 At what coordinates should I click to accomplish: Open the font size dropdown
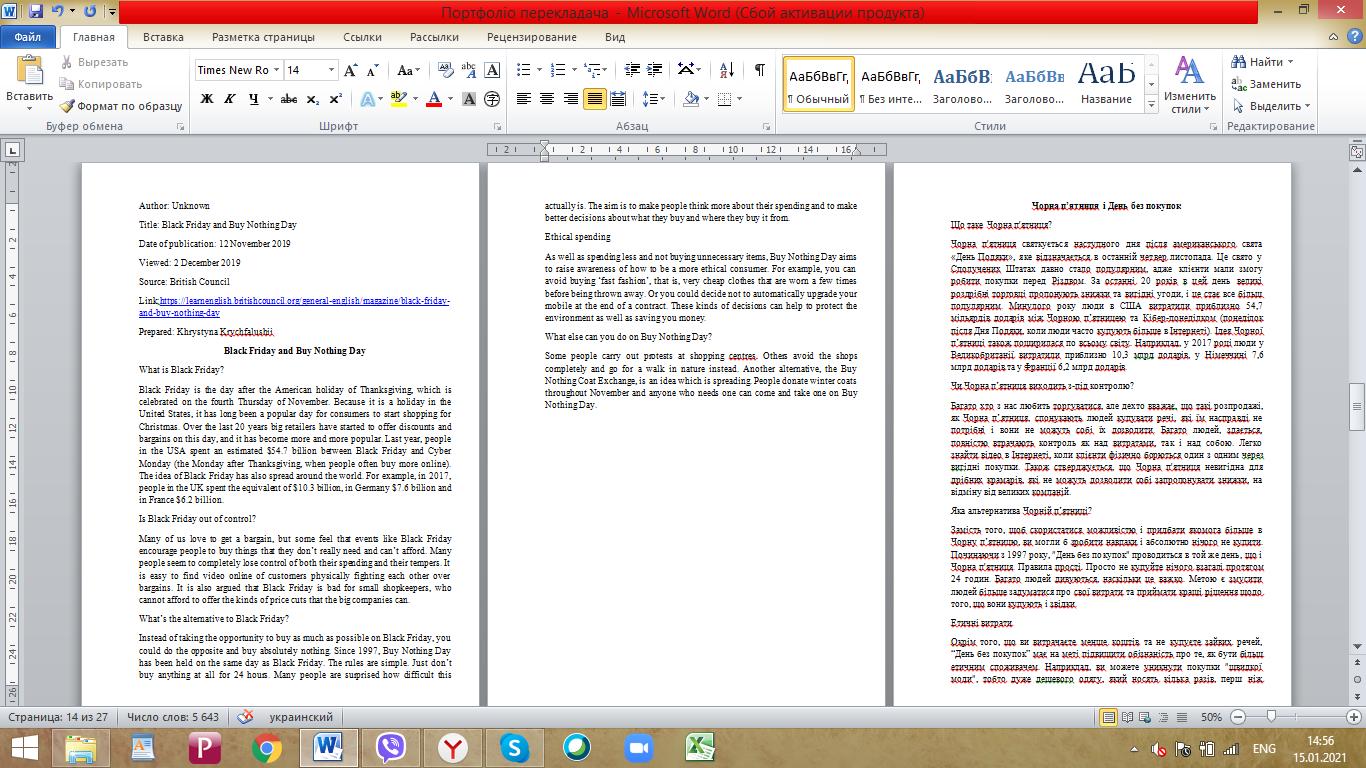pos(331,70)
